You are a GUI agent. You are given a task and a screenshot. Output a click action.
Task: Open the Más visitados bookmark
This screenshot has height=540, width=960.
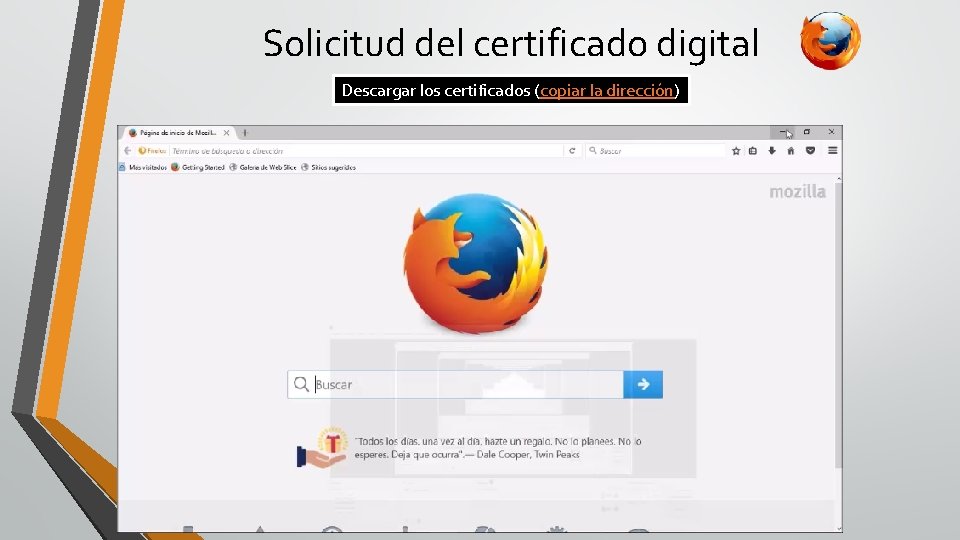tap(143, 167)
